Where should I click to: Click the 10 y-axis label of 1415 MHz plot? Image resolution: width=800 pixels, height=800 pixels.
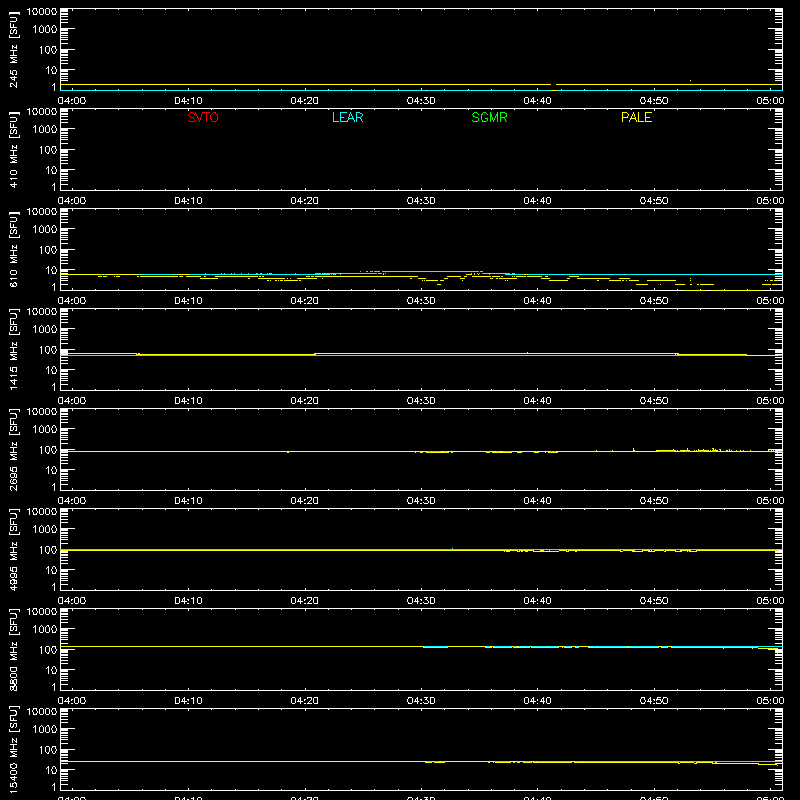pyautogui.click(x=51, y=370)
